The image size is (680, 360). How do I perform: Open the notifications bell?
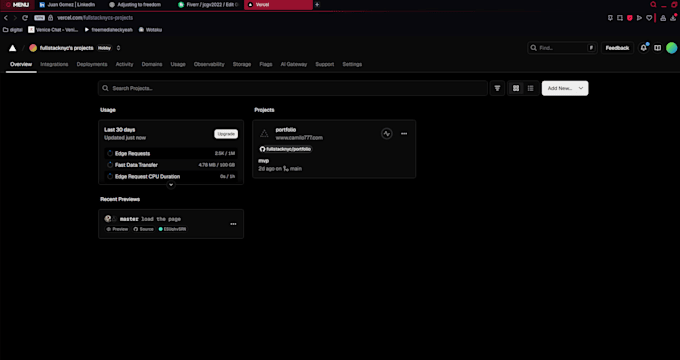click(644, 48)
